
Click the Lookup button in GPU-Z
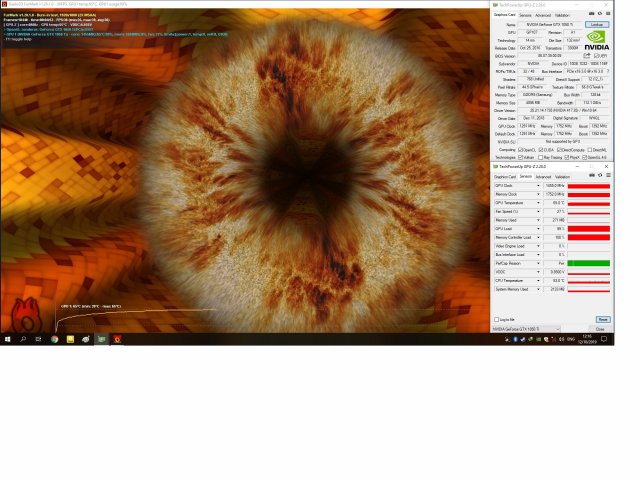[596, 24]
